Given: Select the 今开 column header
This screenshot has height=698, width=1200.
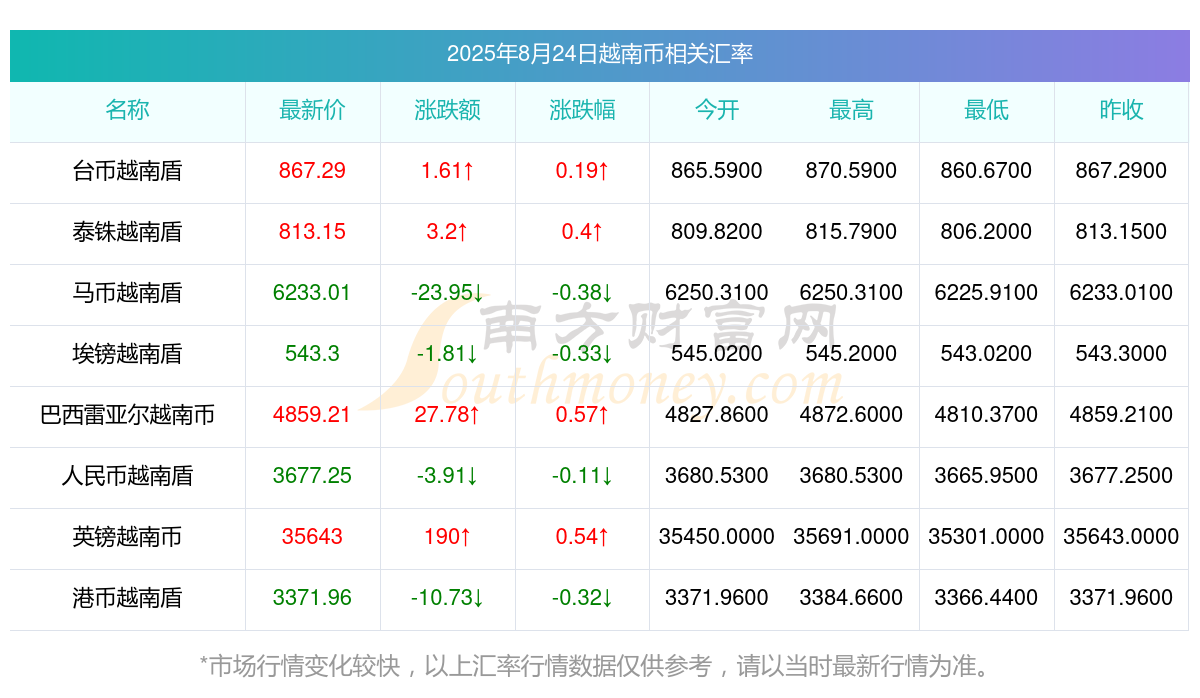Looking at the screenshot, I should [x=716, y=111].
